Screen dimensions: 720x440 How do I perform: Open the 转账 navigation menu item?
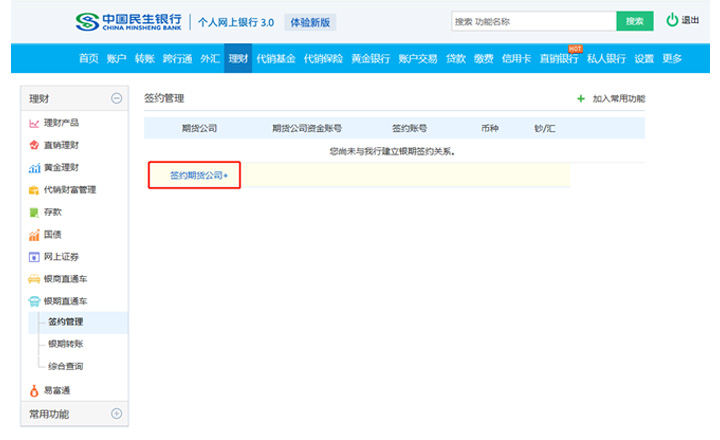(x=145, y=59)
